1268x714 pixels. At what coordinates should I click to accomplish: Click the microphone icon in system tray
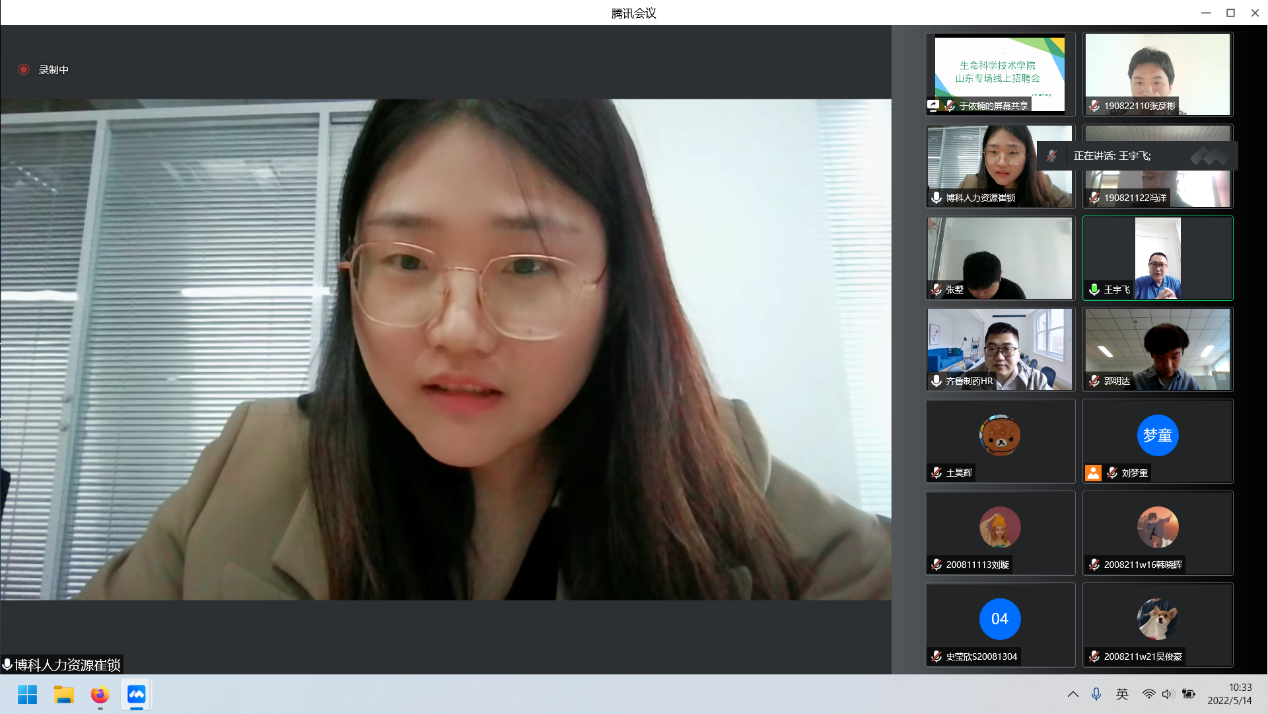(x=1097, y=694)
